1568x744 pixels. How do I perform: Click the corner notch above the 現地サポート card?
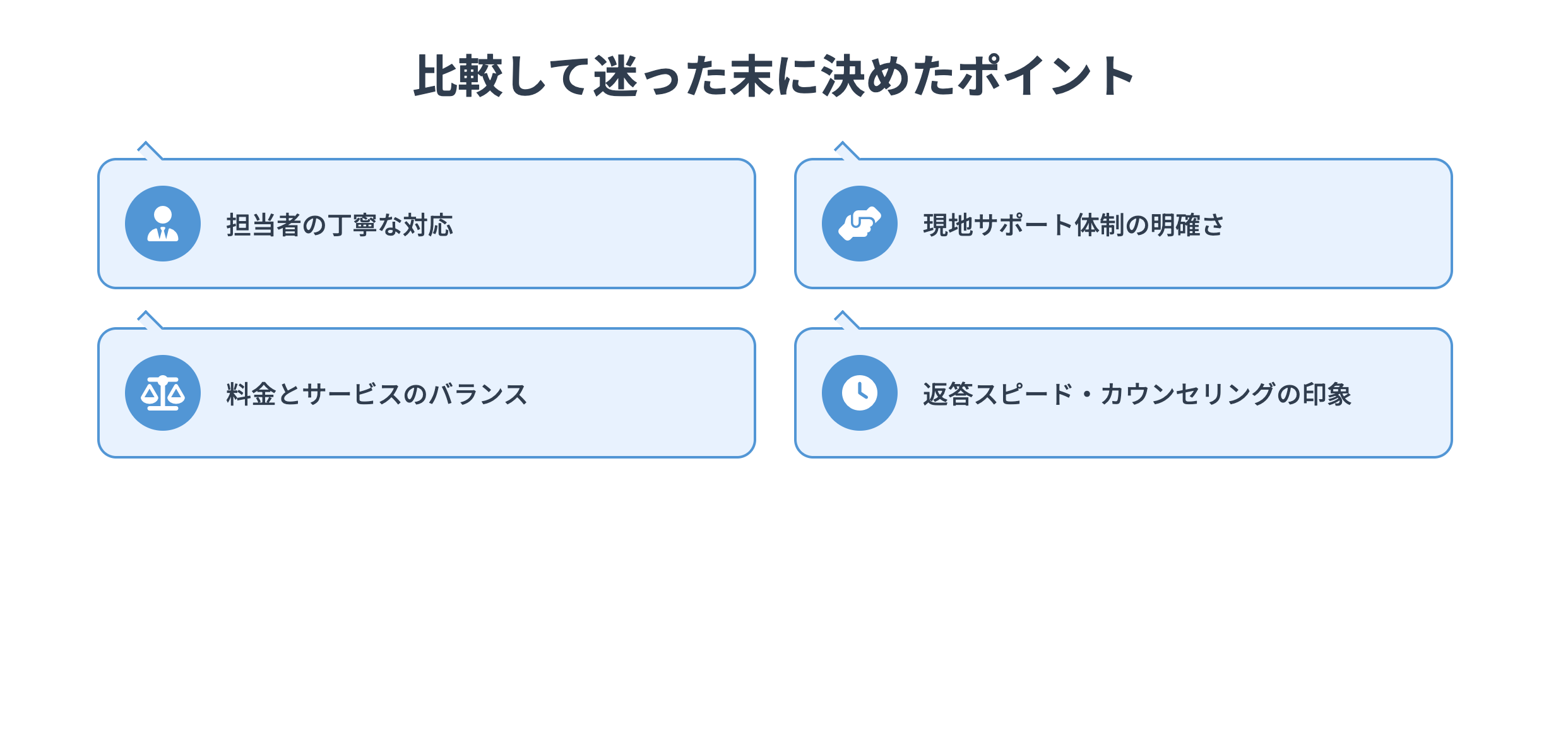click(846, 151)
